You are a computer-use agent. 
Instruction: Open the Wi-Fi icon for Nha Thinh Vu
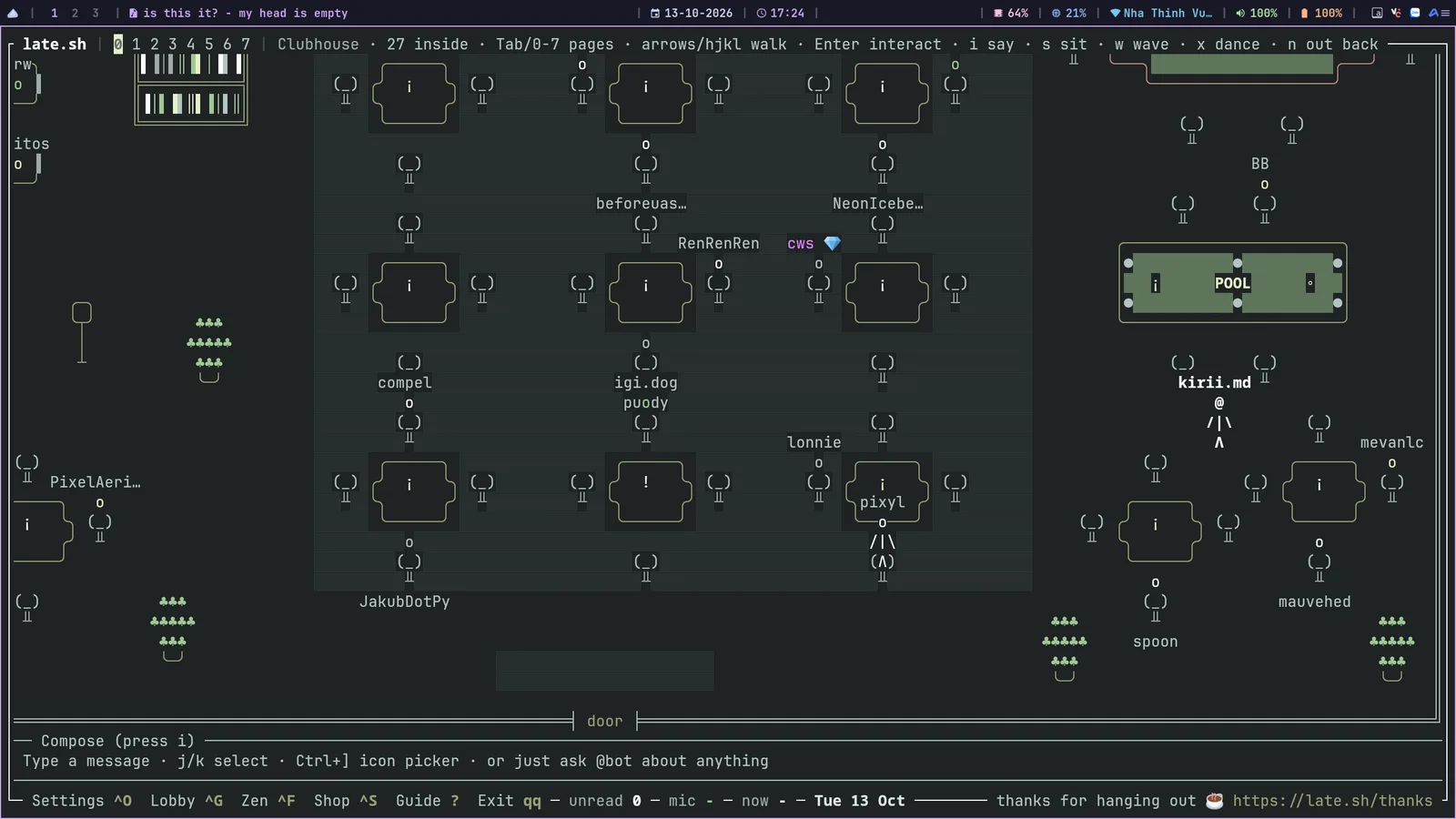pos(1116,13)
